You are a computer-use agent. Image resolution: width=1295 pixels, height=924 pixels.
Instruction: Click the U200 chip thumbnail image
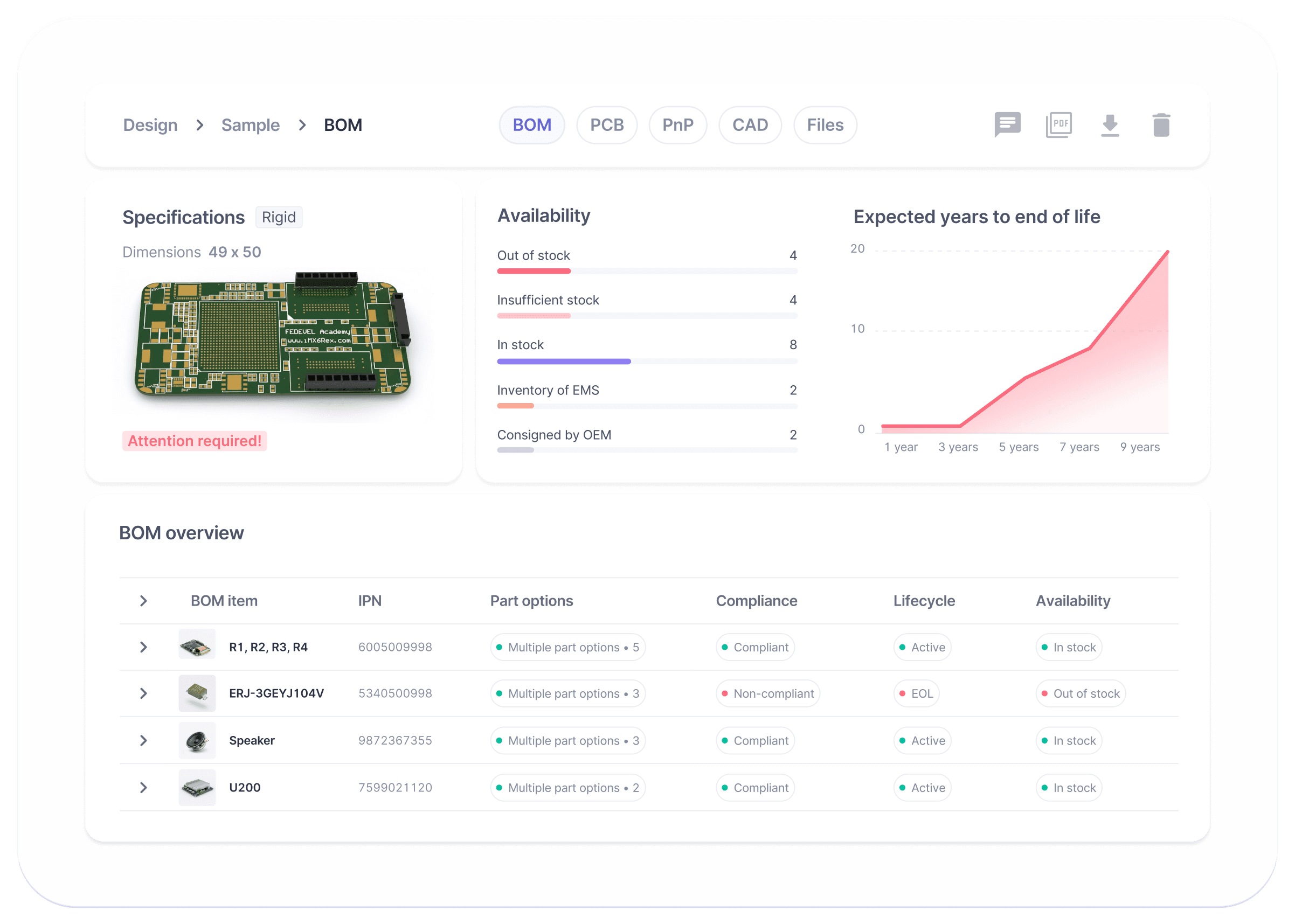[197, 788]
